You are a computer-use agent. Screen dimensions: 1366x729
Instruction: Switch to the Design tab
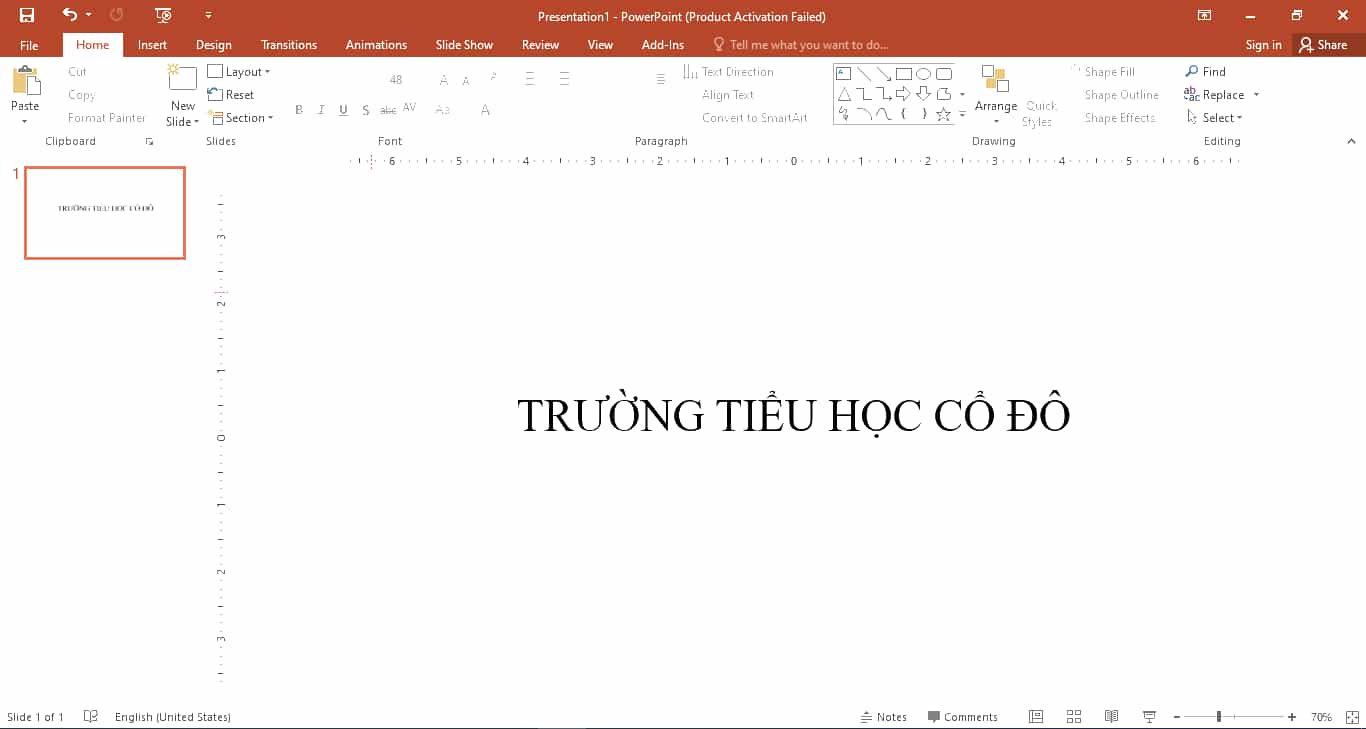[x=213, y=45]
